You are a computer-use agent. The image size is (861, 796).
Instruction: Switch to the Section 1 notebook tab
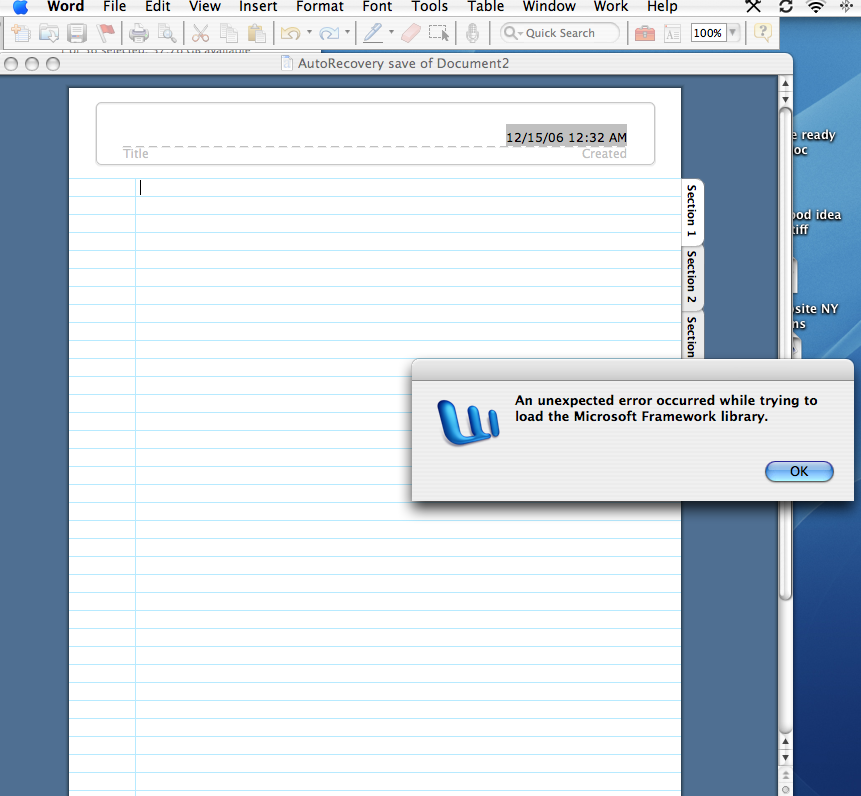pyautogui.click(x=692, y=211)
